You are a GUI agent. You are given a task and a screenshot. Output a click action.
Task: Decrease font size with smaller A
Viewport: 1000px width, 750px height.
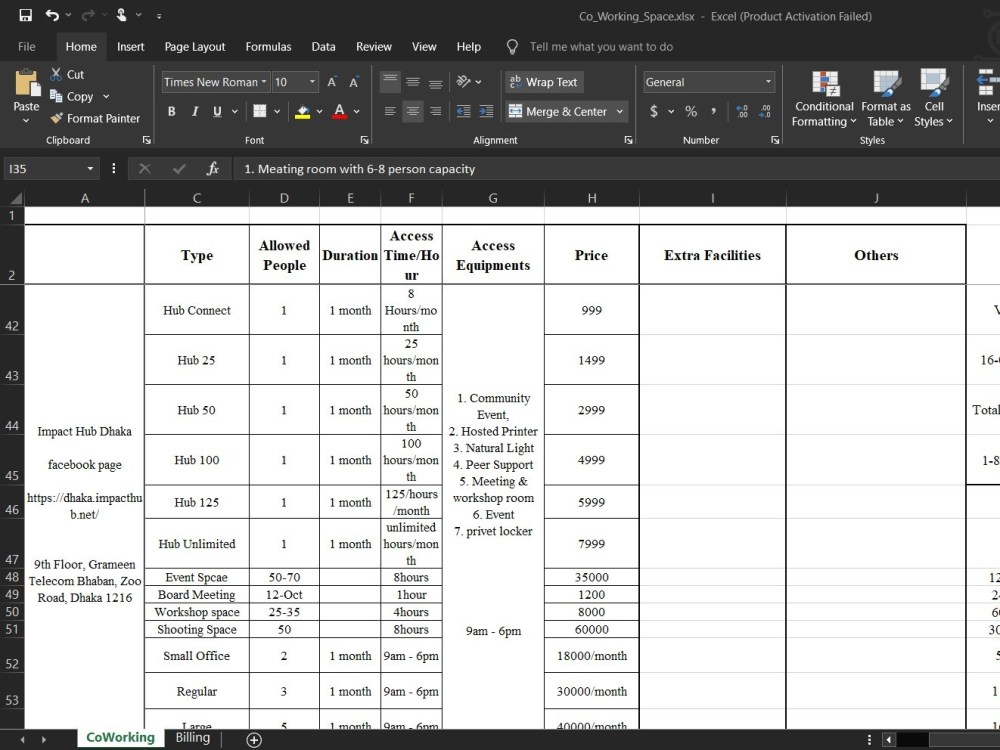[x=354, y=82]
